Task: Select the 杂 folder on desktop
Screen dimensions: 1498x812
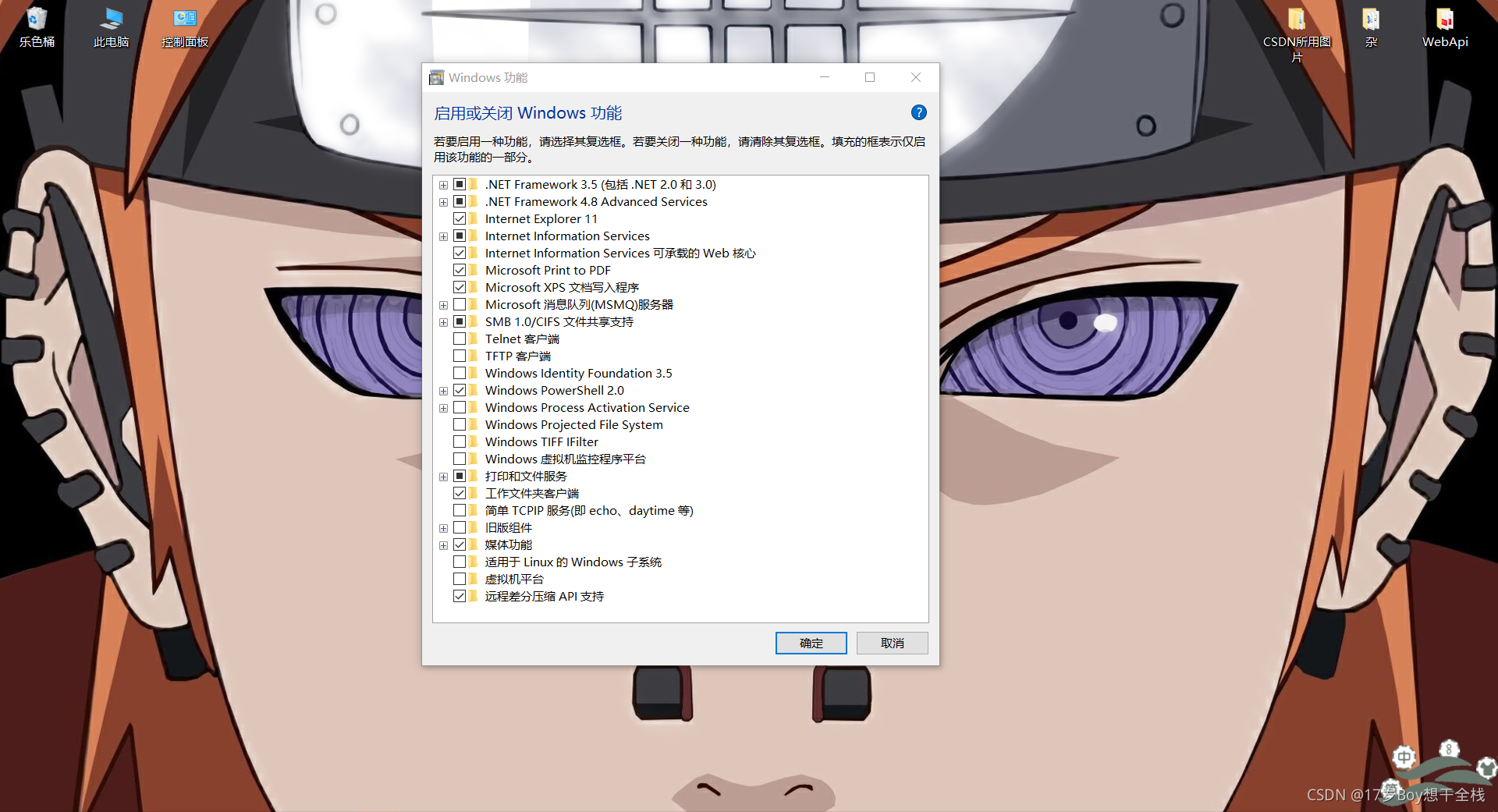Action: coord(1371,27)
